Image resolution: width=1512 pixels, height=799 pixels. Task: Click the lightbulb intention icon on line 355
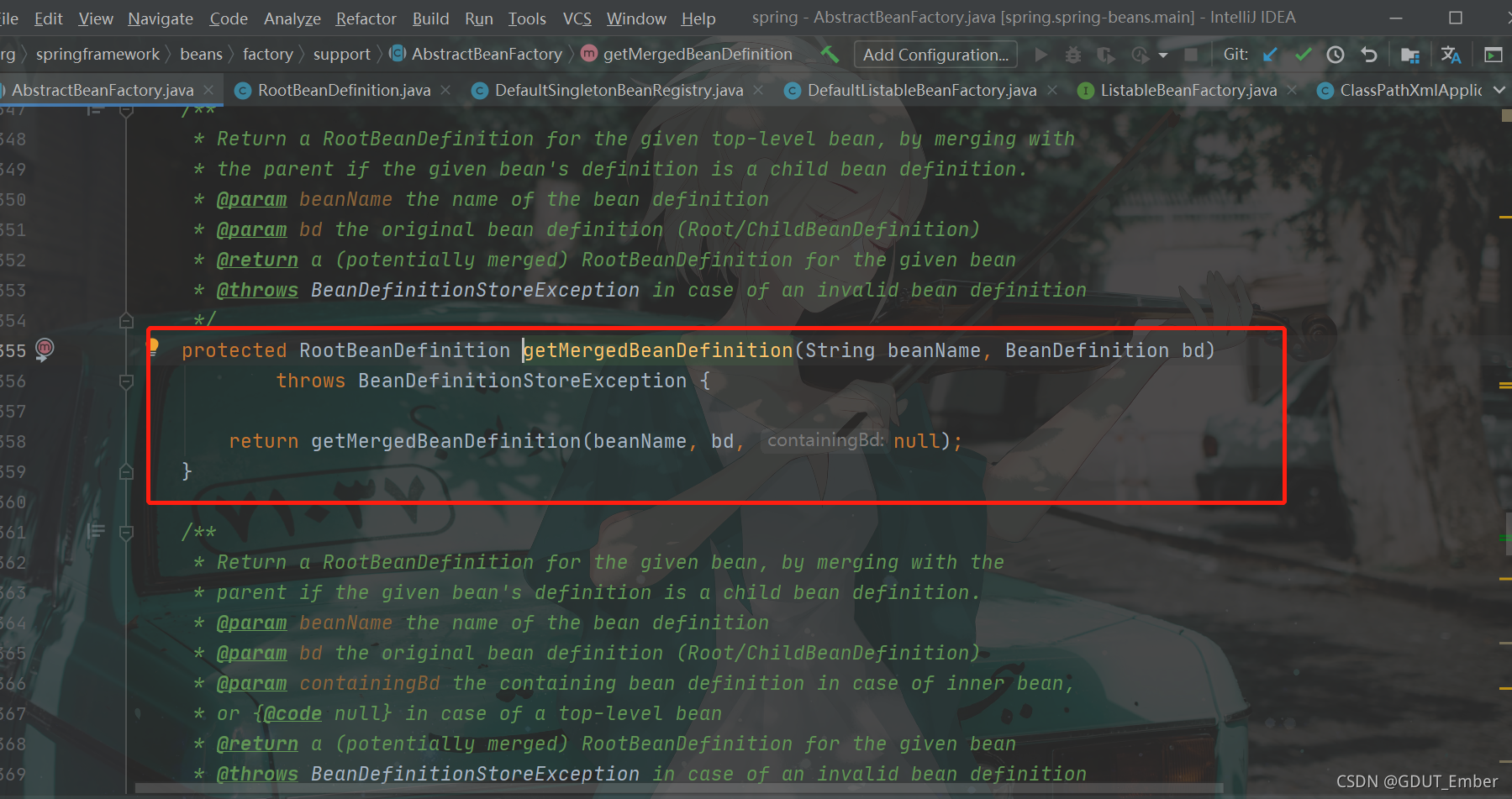(153, 346)
